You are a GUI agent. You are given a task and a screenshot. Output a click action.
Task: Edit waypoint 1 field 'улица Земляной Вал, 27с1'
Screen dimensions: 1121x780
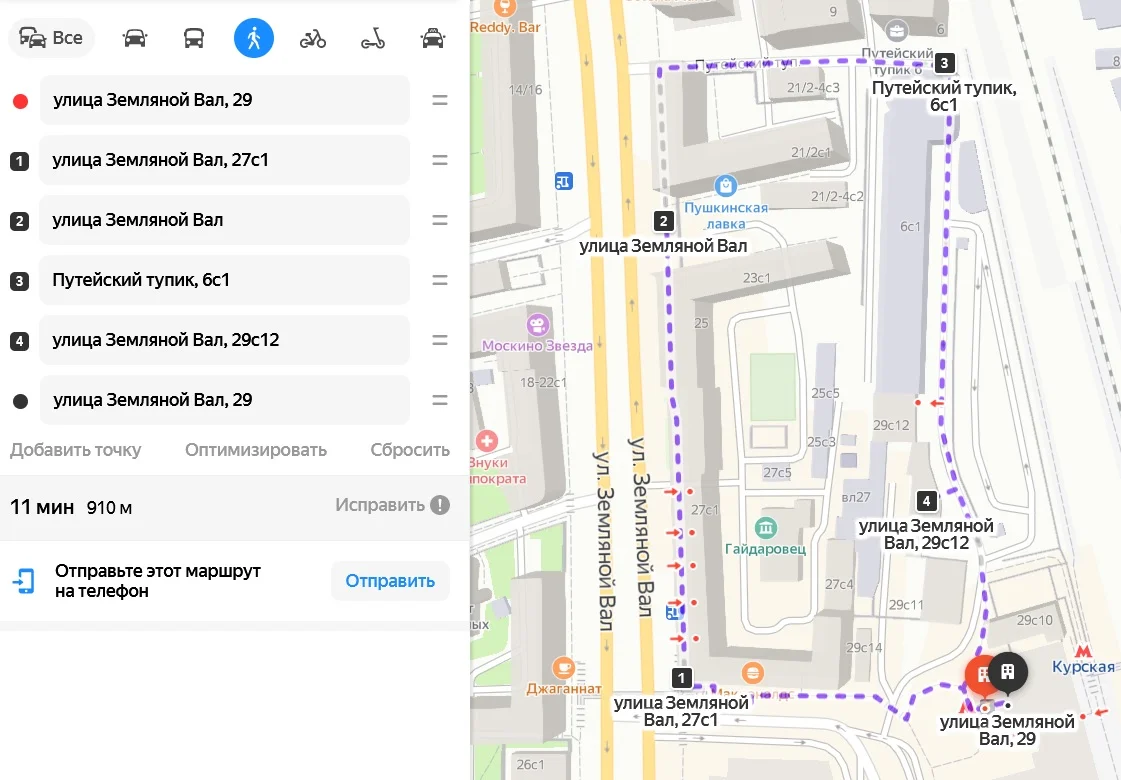click(224, 160)
